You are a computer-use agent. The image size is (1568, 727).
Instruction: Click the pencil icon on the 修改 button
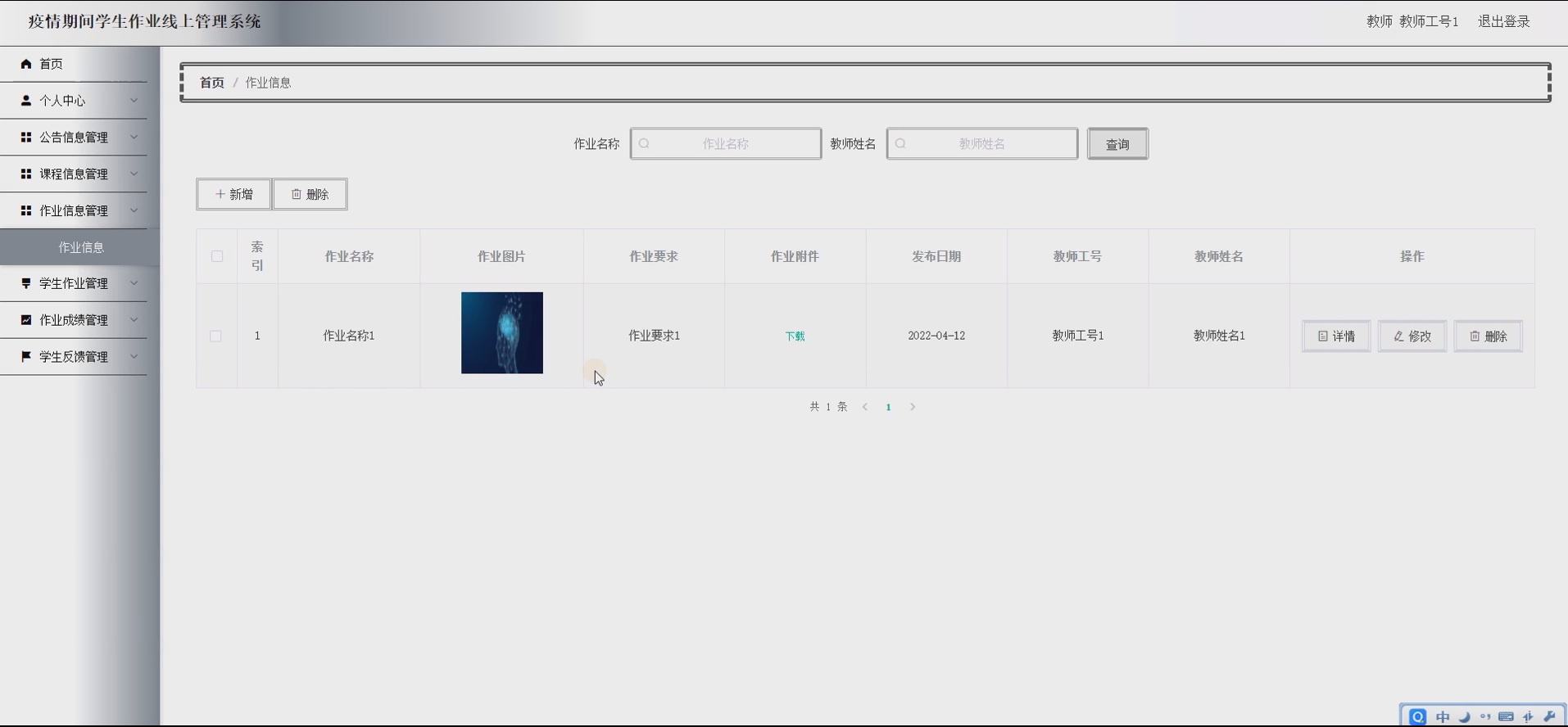(1398, 336)
